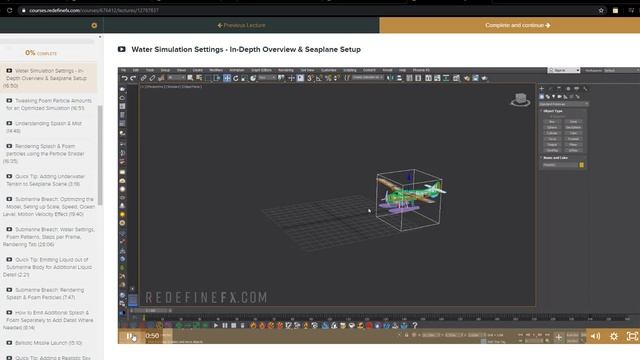Collapse the Object Type rollout
This screenshot has width=640, height=360.
coord(553,111)
